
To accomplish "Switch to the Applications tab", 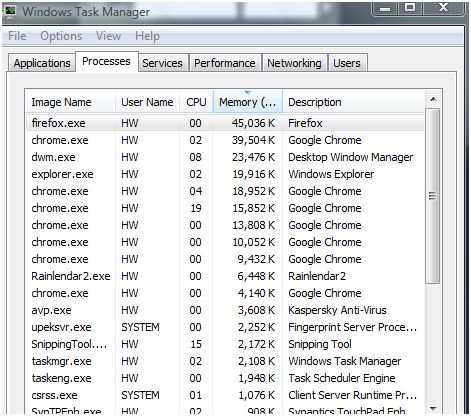I will [x=42, y=63].
